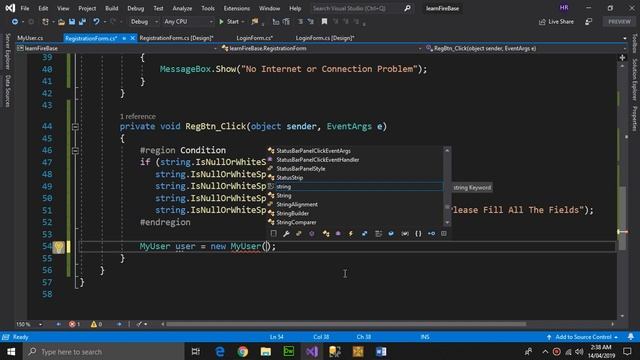
Task: Click the 1 reference CodeLens link
Action: tap(138, 116)
